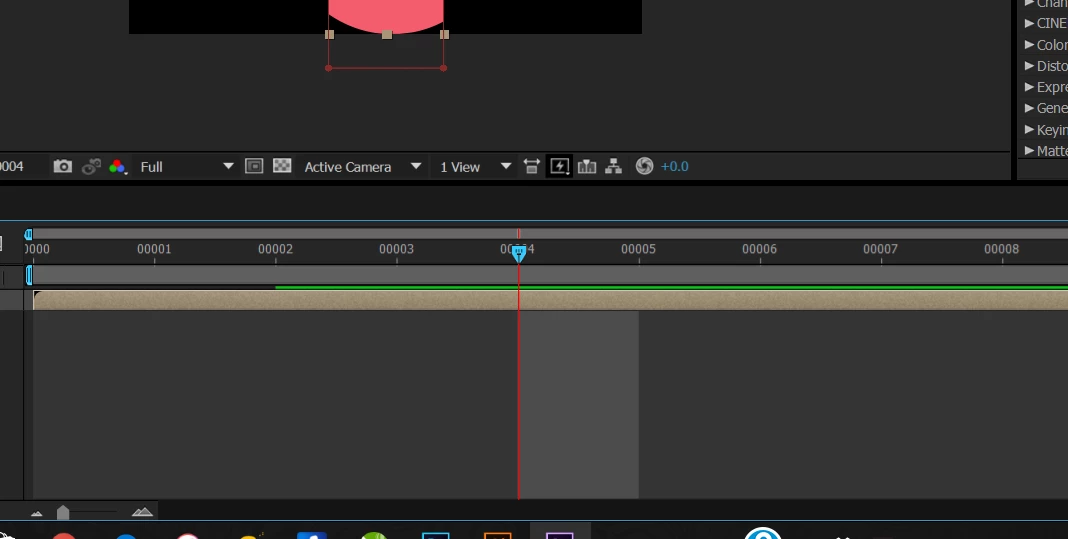The width and height of the screenshot is (1068, 539).
Task: Click the bottom-center layer transform handle
Action: pos(387,35)
